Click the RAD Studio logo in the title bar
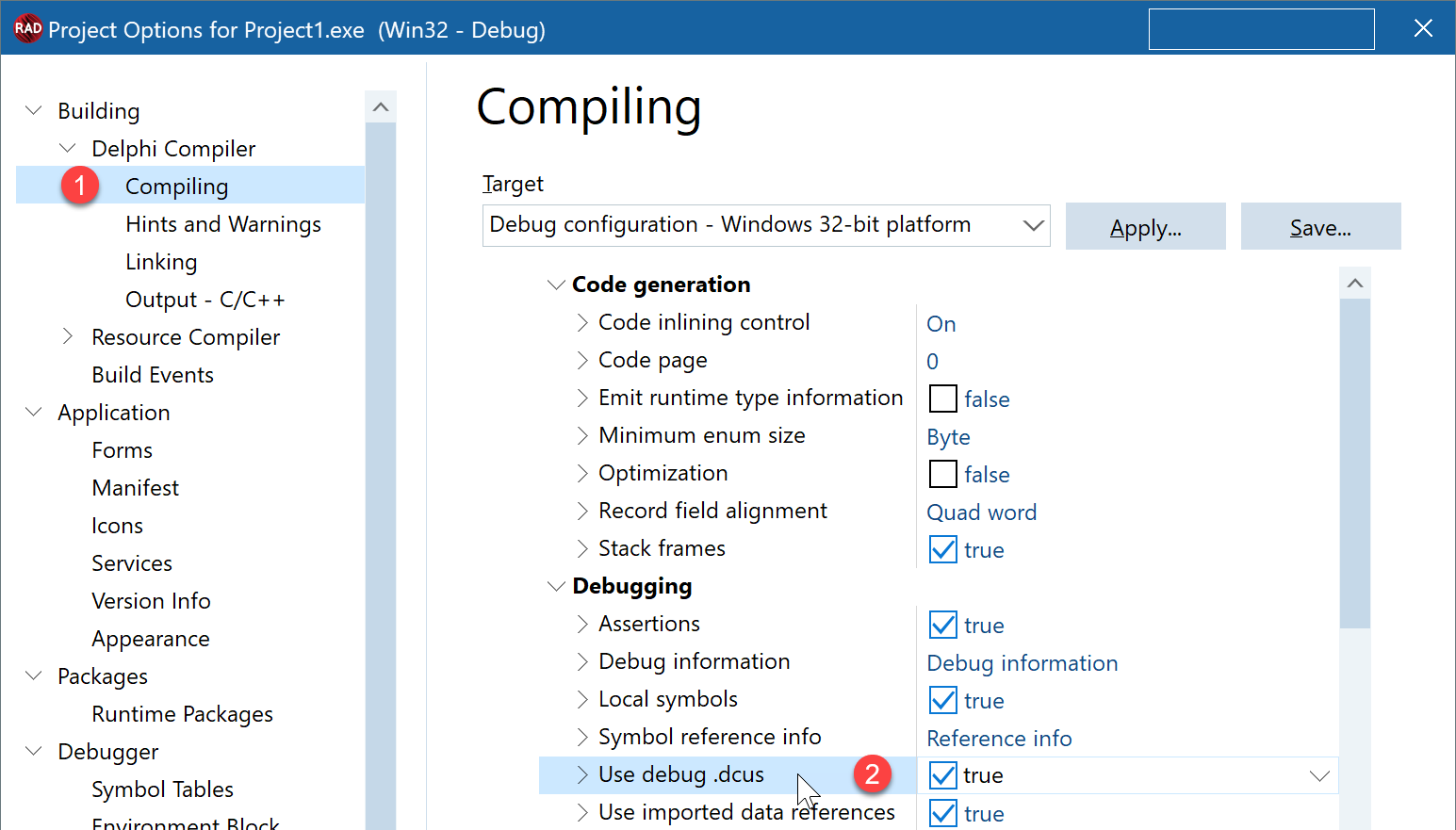 pyautogui.click(x=28, y=28)
